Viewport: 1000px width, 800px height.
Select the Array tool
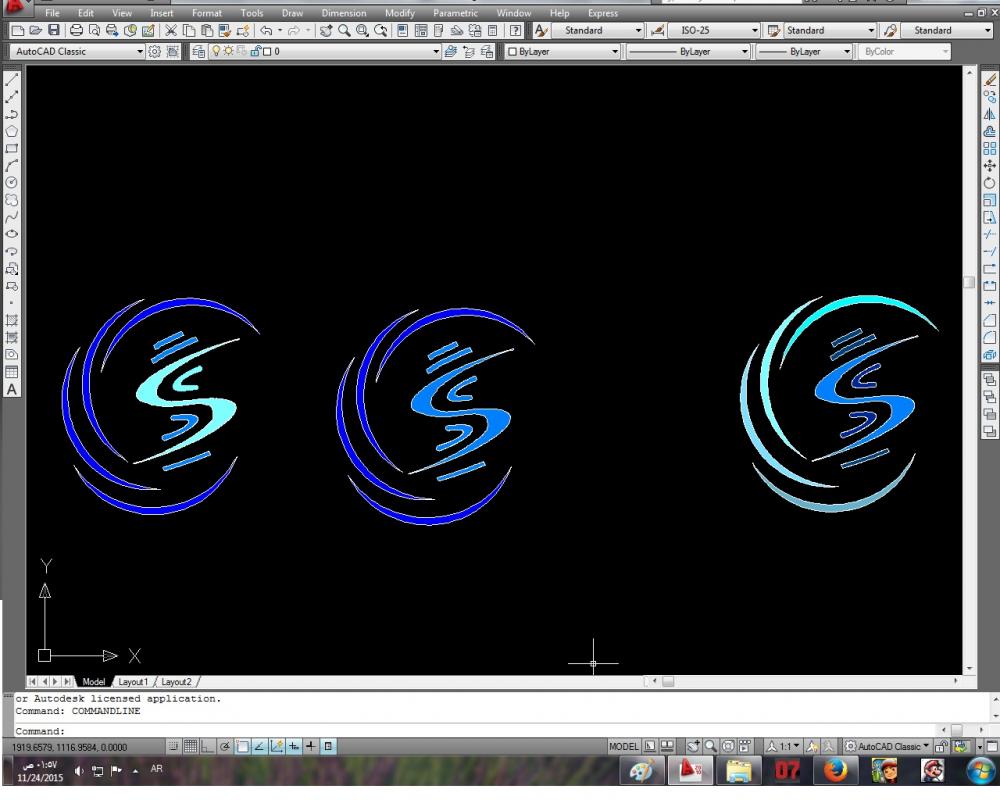pyautogui.click(x=989, y=149)
